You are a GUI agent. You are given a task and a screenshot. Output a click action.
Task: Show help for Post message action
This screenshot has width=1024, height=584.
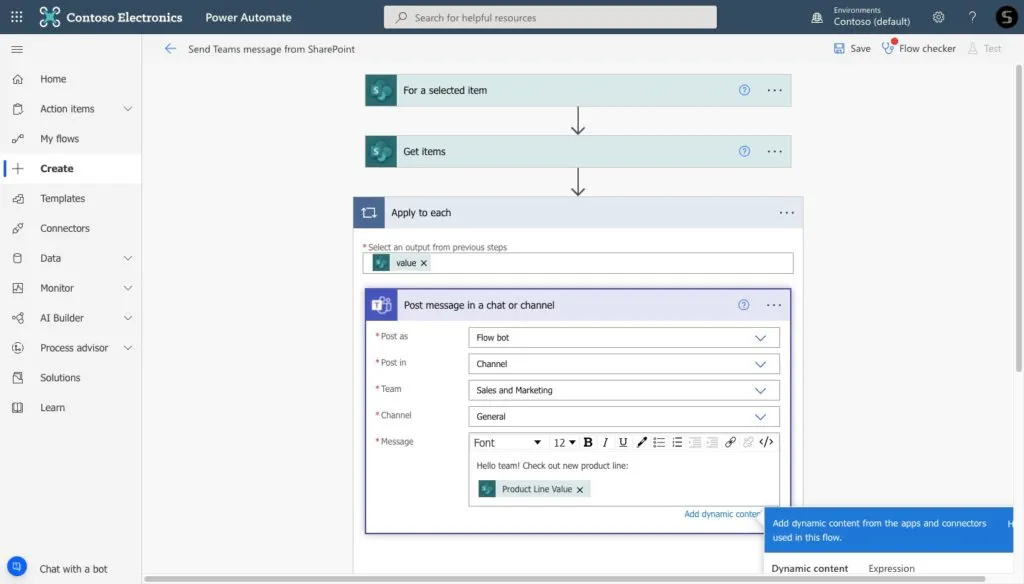(743, 304)
